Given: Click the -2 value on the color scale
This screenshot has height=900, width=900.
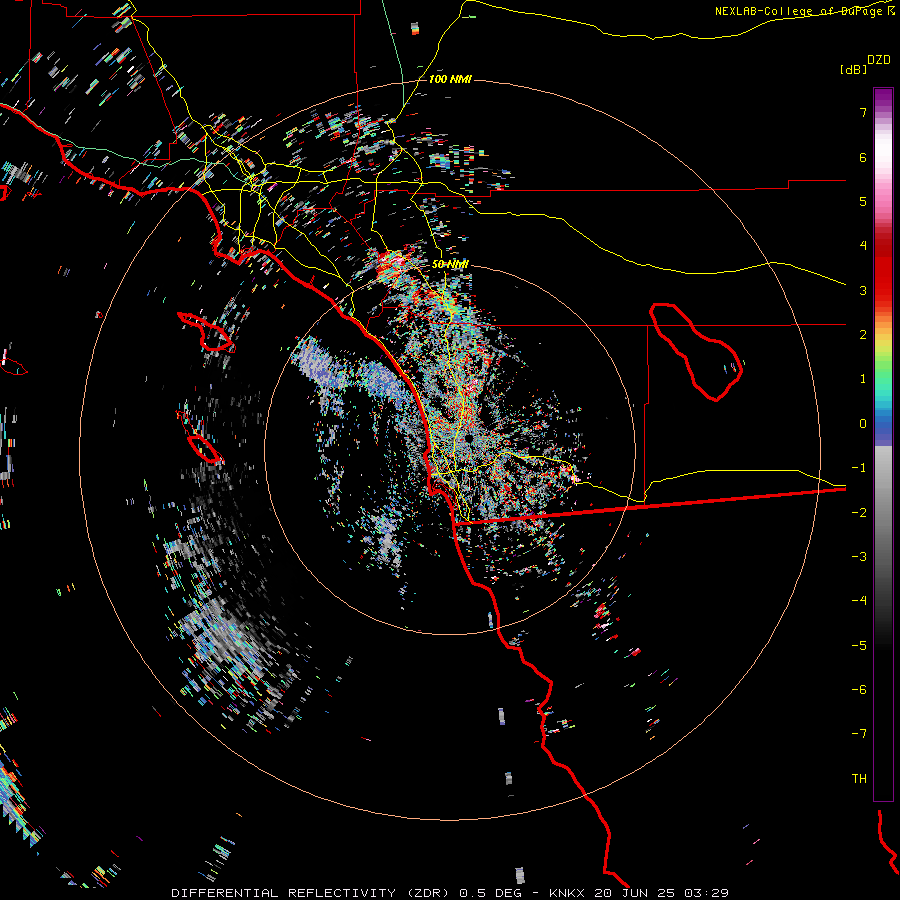Looking at the screenshot, I should point(859,513).
